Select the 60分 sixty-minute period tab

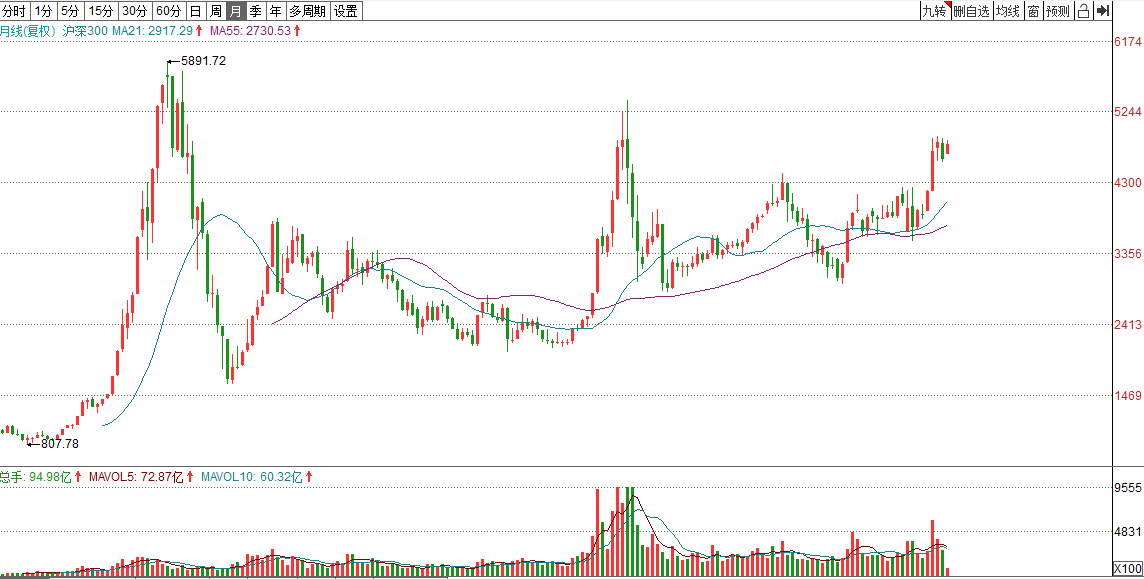pos(168,11)
